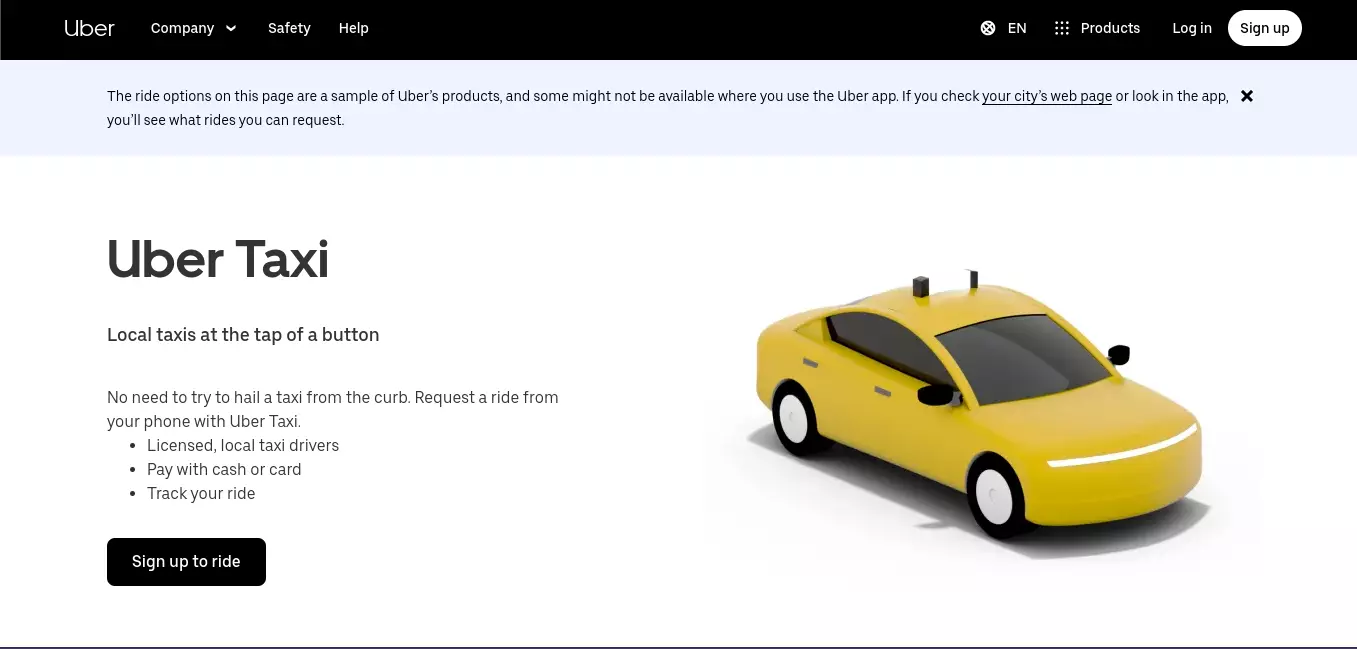Click the globe language icon
The width and height of the screenshot is (1357, 649).
click(x=988, y=28)
